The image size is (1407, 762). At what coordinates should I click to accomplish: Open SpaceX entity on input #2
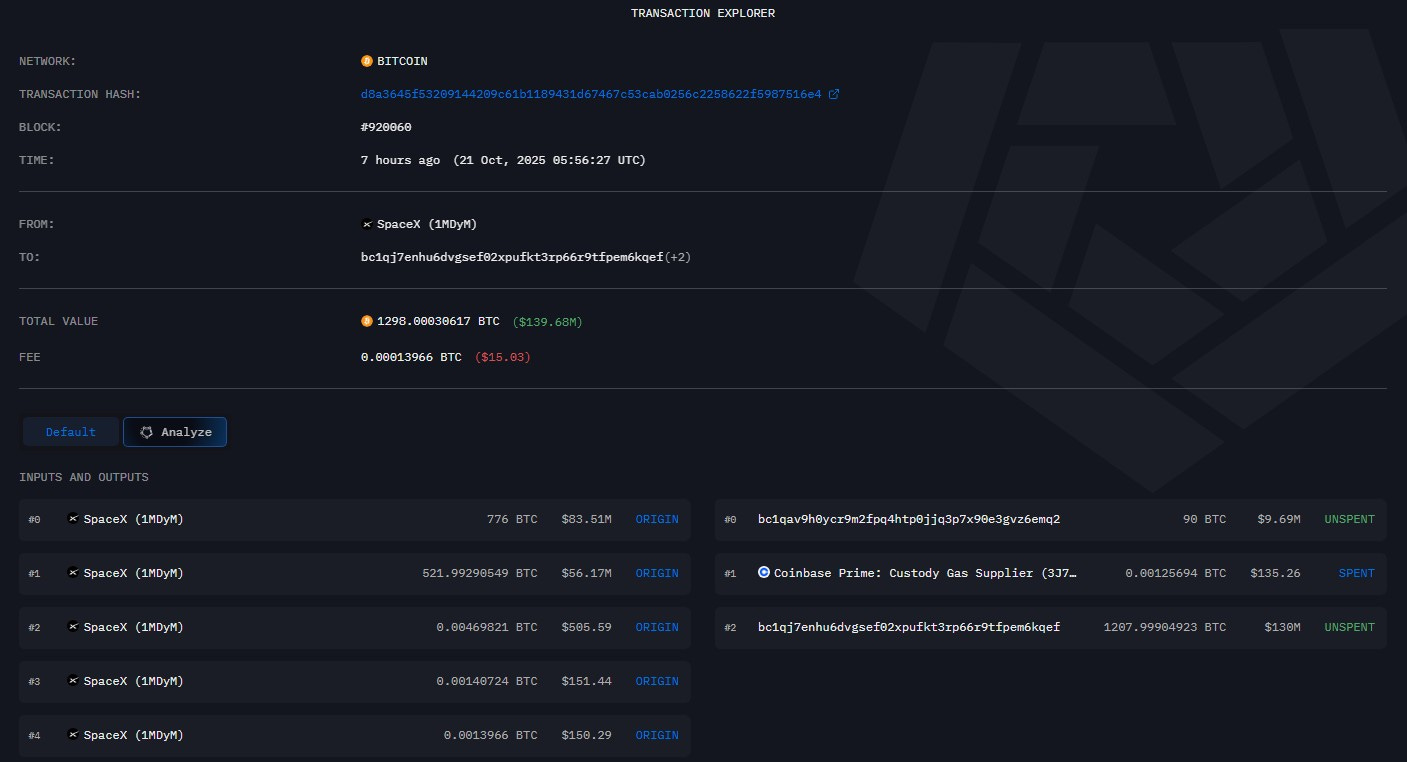(133, 627)
